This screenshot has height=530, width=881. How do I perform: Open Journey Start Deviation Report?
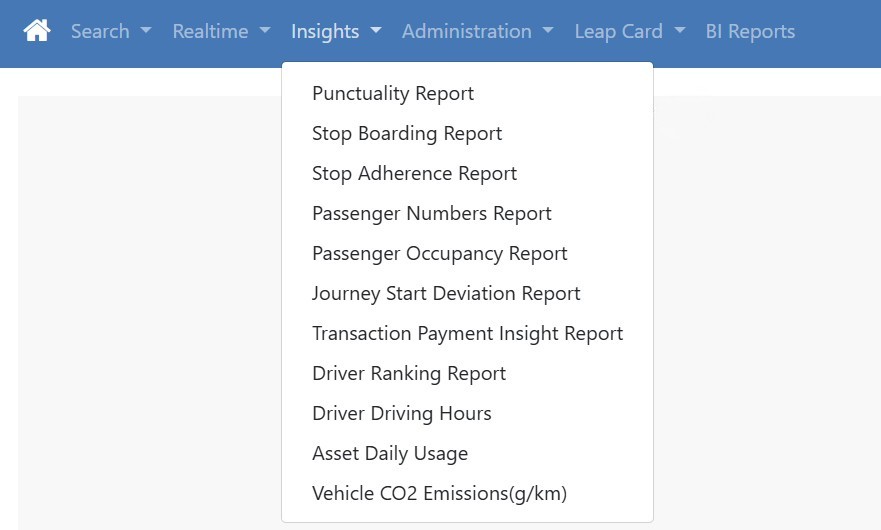(x=446, y=293)
